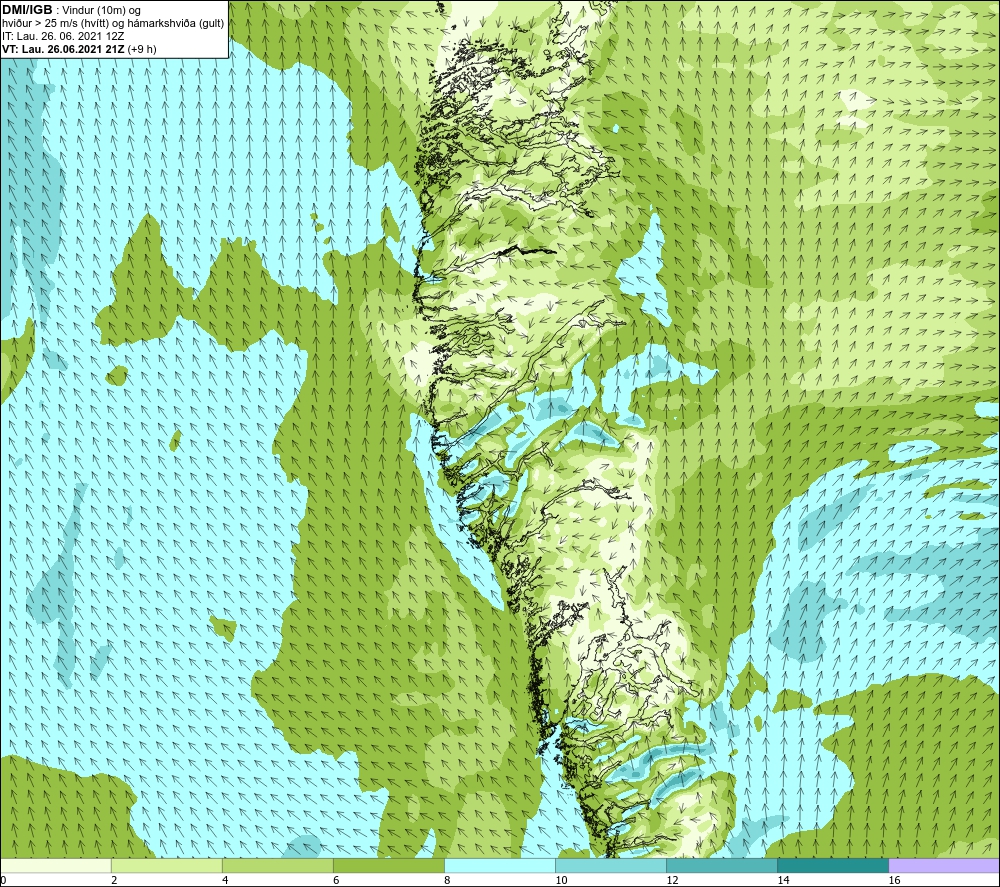Click the legend value 6

coord(336,881)
